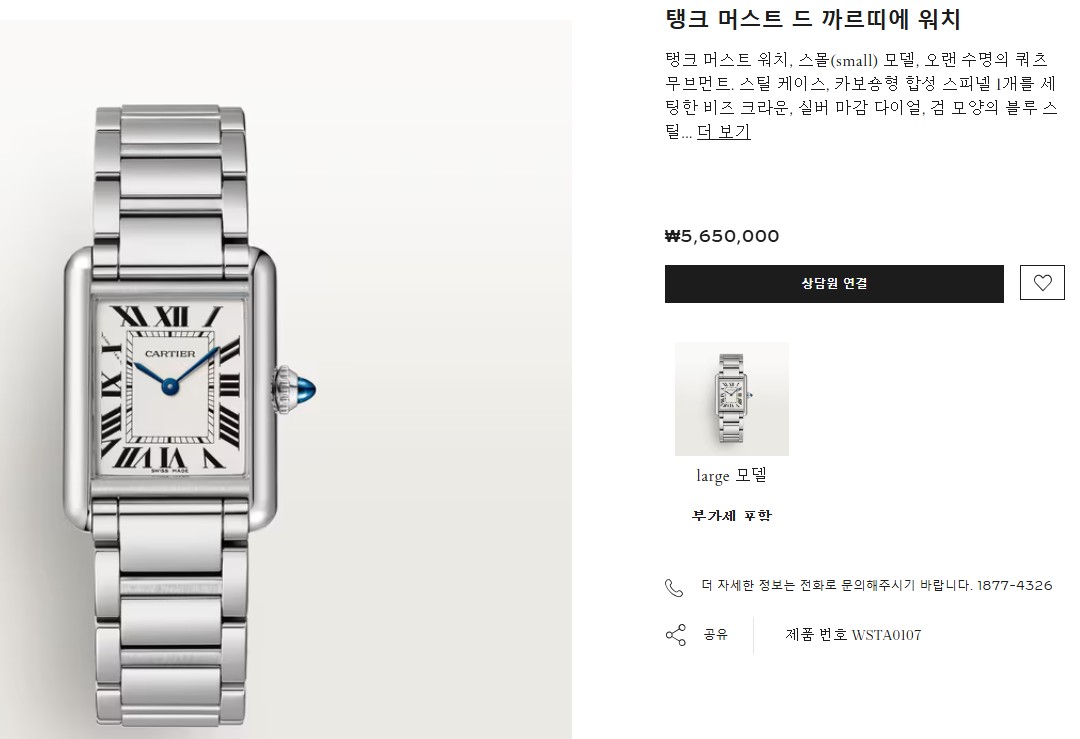
Task: Click the 상담원 연결 button
Action: pyautogui.click(x=834, y=284)
